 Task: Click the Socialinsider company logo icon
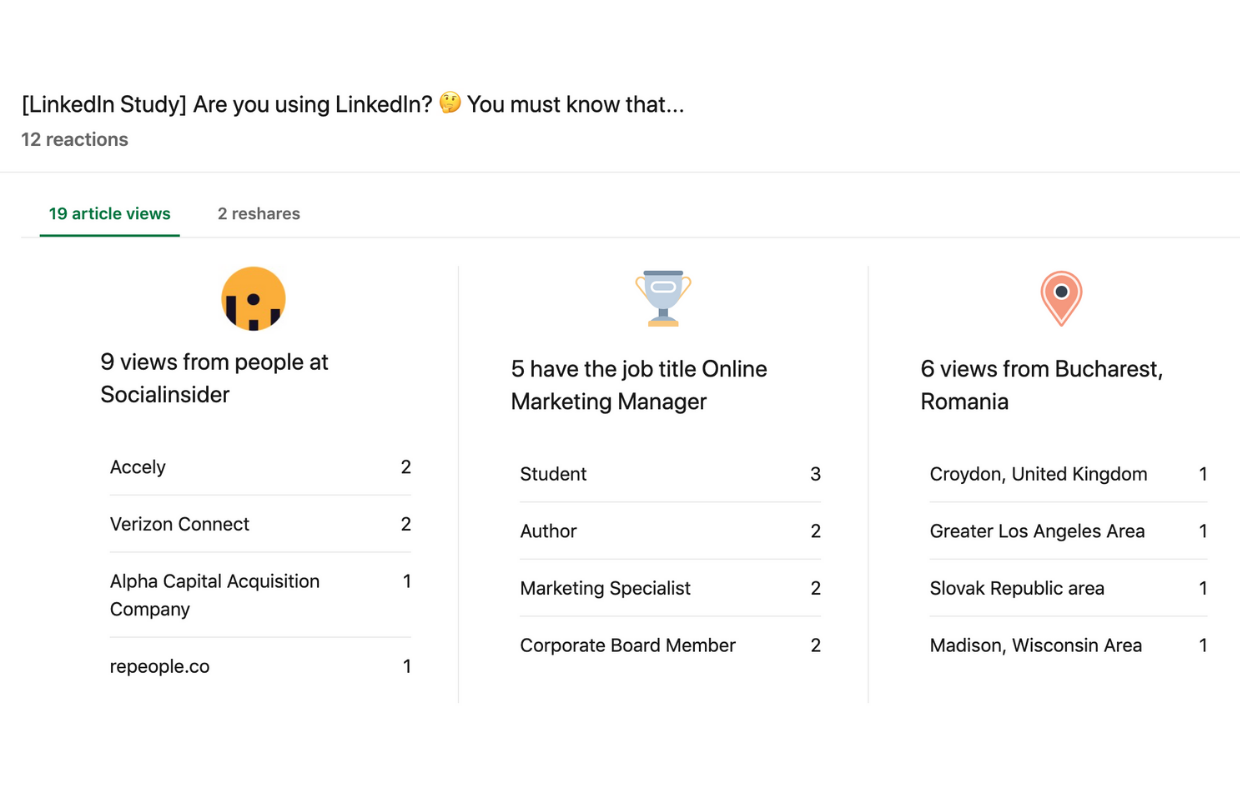(253, 298)
